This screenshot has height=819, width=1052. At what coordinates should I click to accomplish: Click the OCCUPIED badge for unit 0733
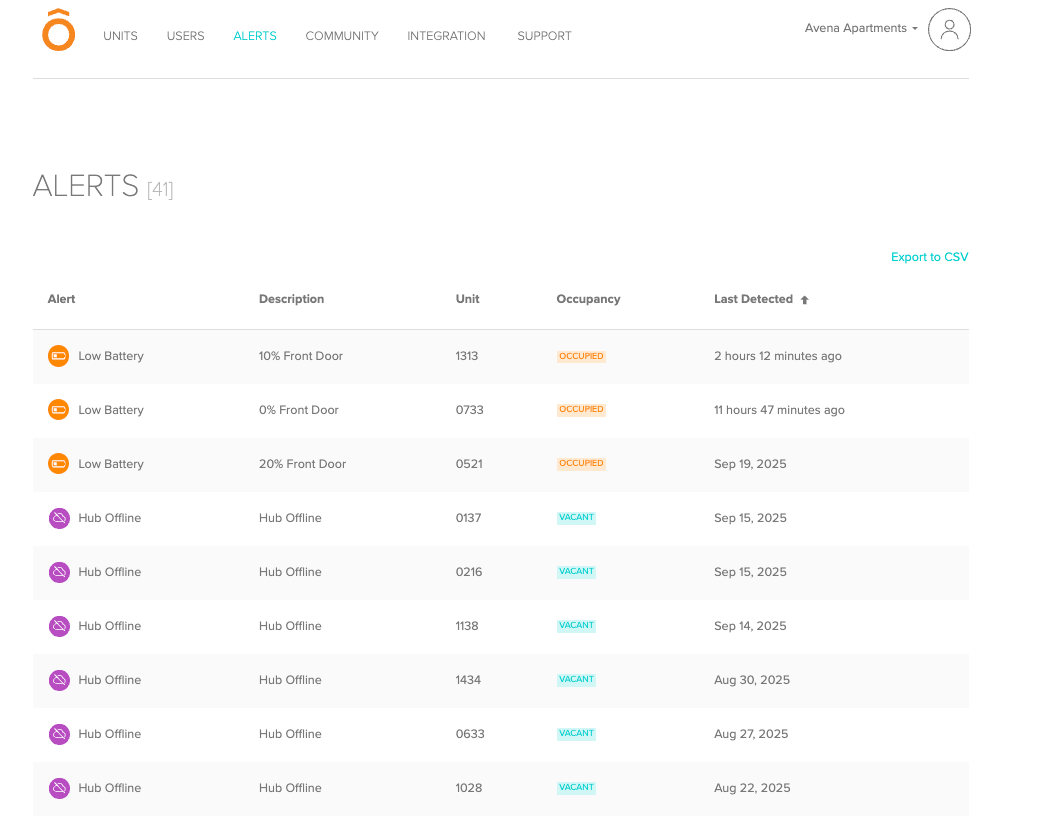[581, 409]
